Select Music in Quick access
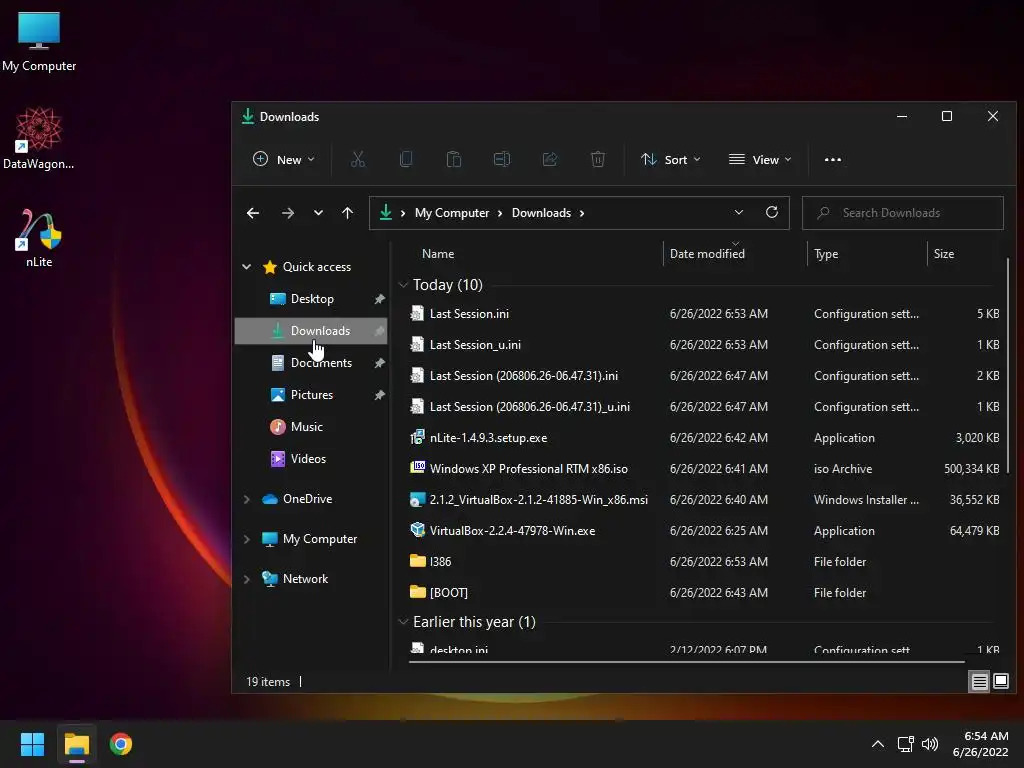 311,426
